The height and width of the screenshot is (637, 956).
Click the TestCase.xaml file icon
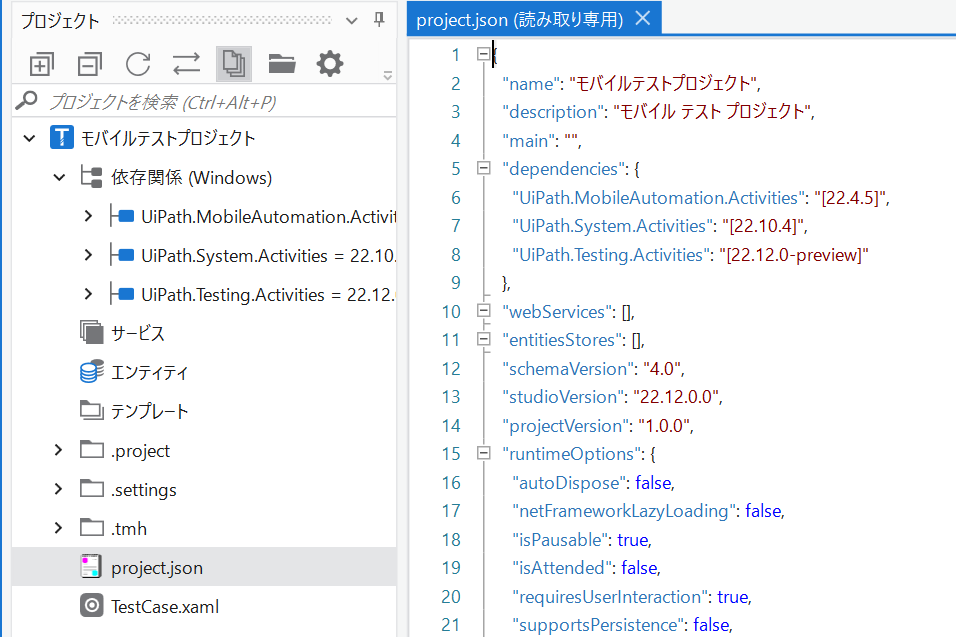(91, 605)
